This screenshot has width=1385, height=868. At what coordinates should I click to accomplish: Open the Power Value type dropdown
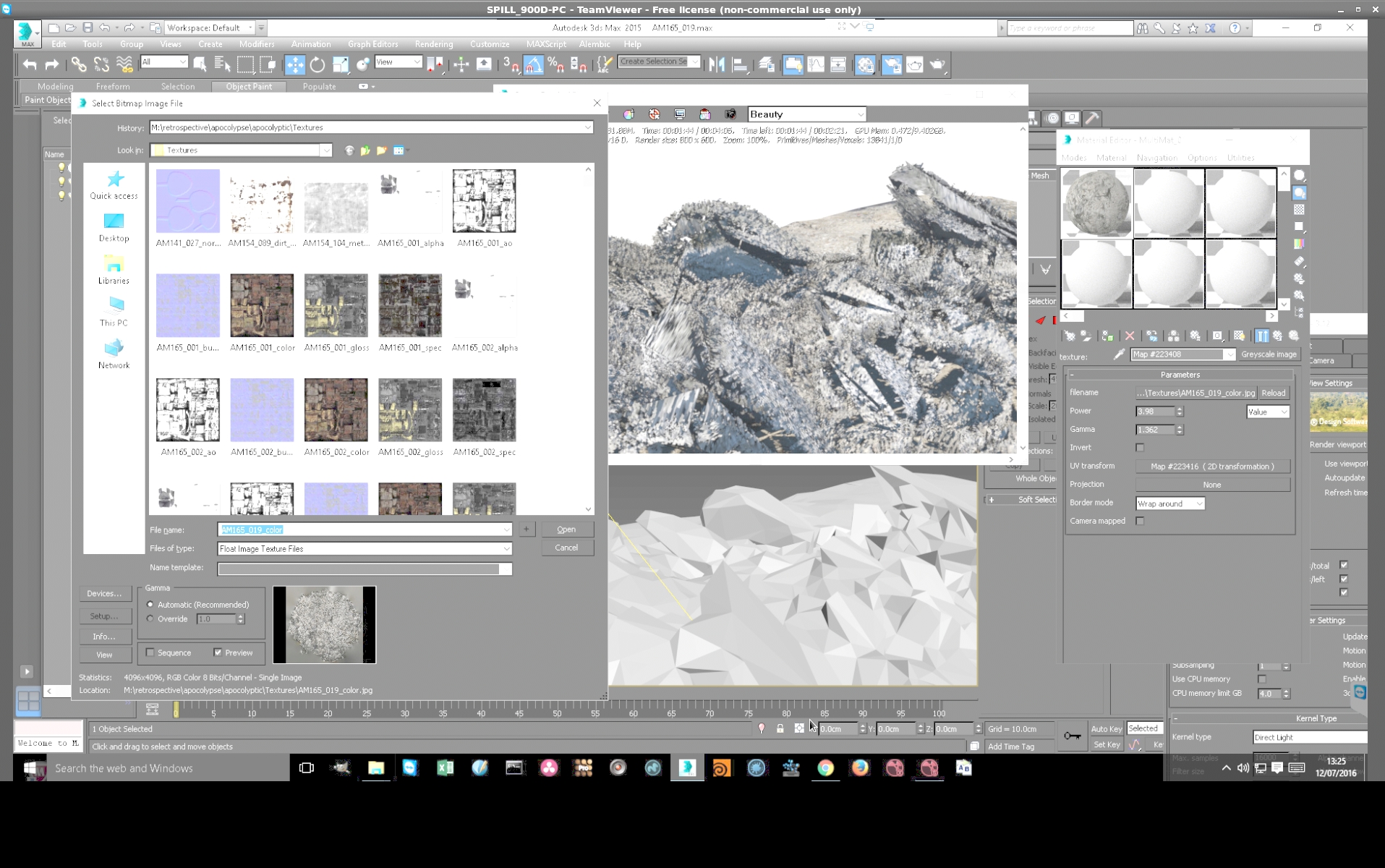coord(1267,412)
